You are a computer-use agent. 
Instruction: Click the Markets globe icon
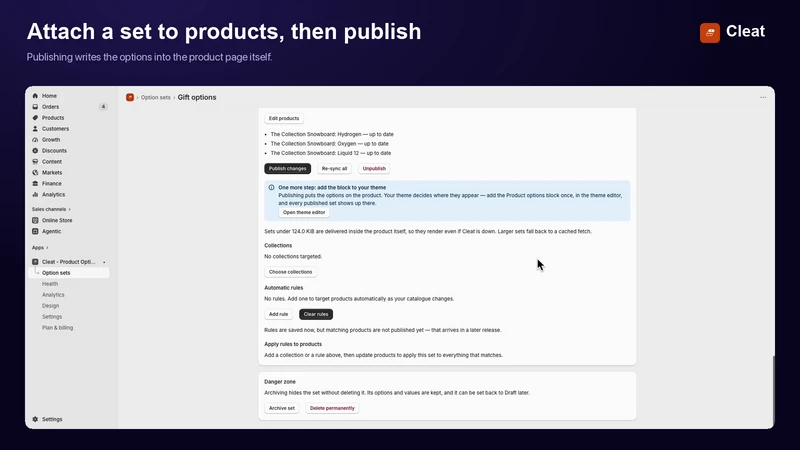tap(35, 172)
